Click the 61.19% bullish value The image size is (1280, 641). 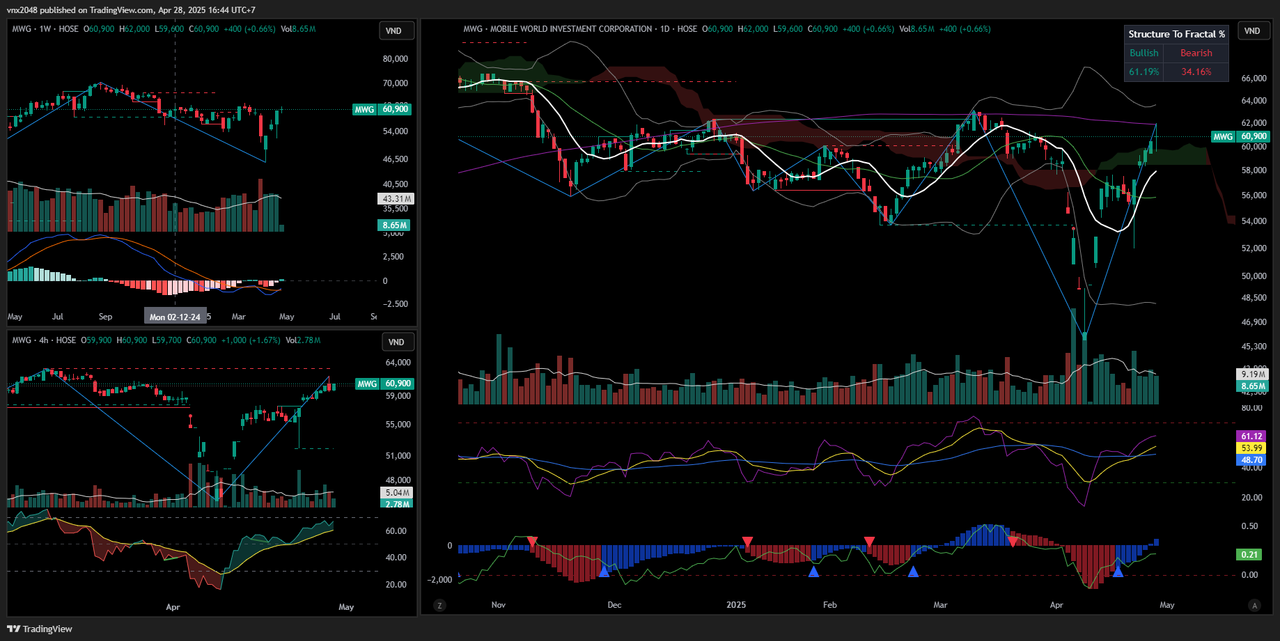pos(1144,72)
